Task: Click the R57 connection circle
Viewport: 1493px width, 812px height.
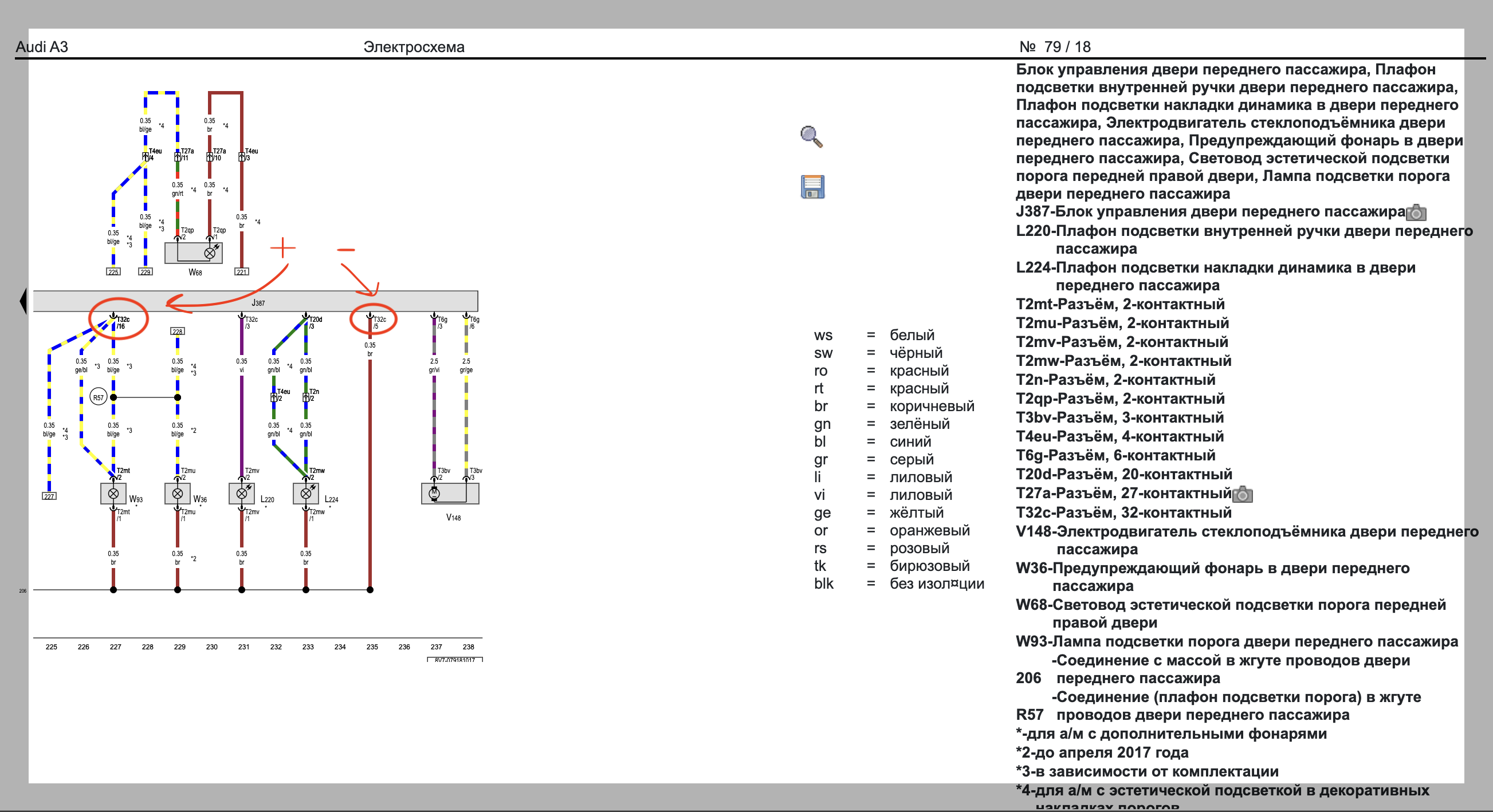Action: point(99,397)
